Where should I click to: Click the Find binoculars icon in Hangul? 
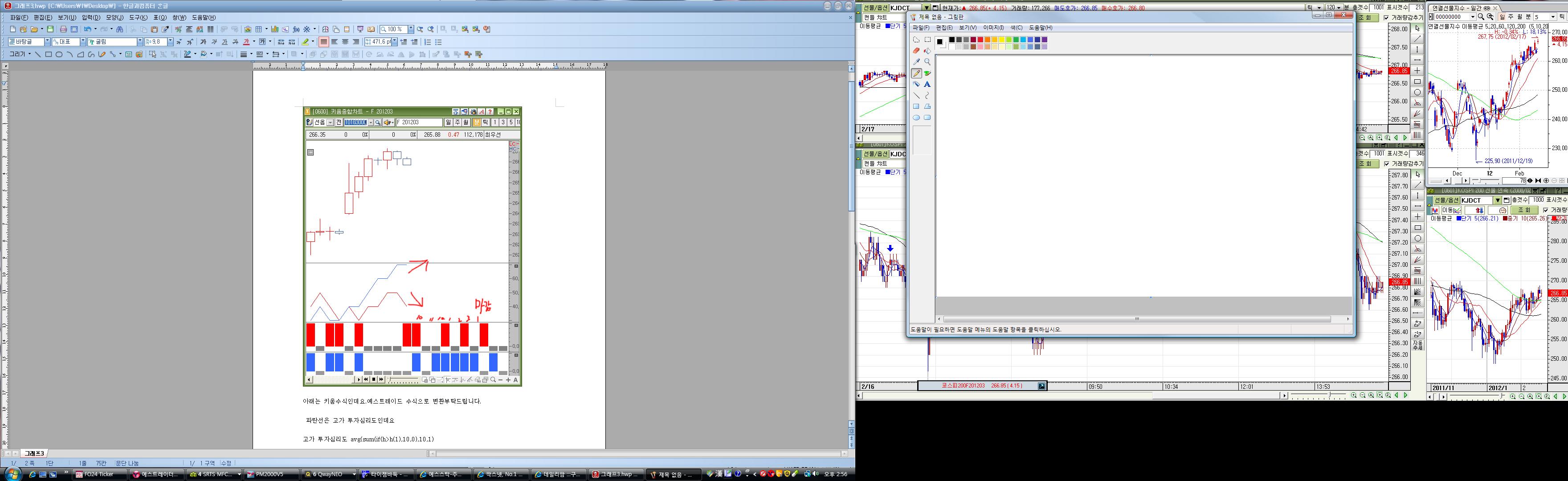click(x=119, y=29)
